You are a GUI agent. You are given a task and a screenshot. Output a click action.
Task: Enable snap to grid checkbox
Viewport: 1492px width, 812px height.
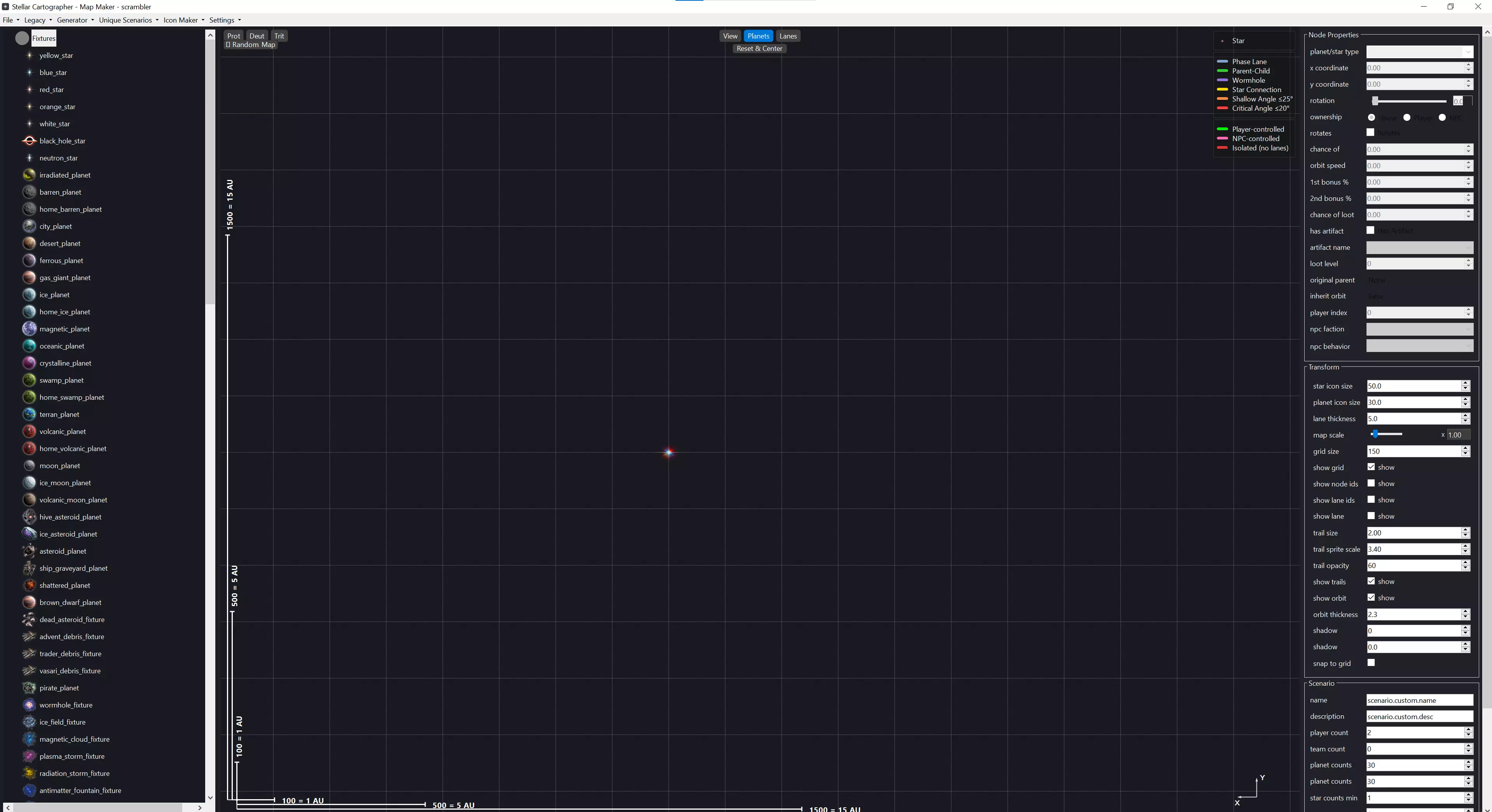tap(1371, 662)
